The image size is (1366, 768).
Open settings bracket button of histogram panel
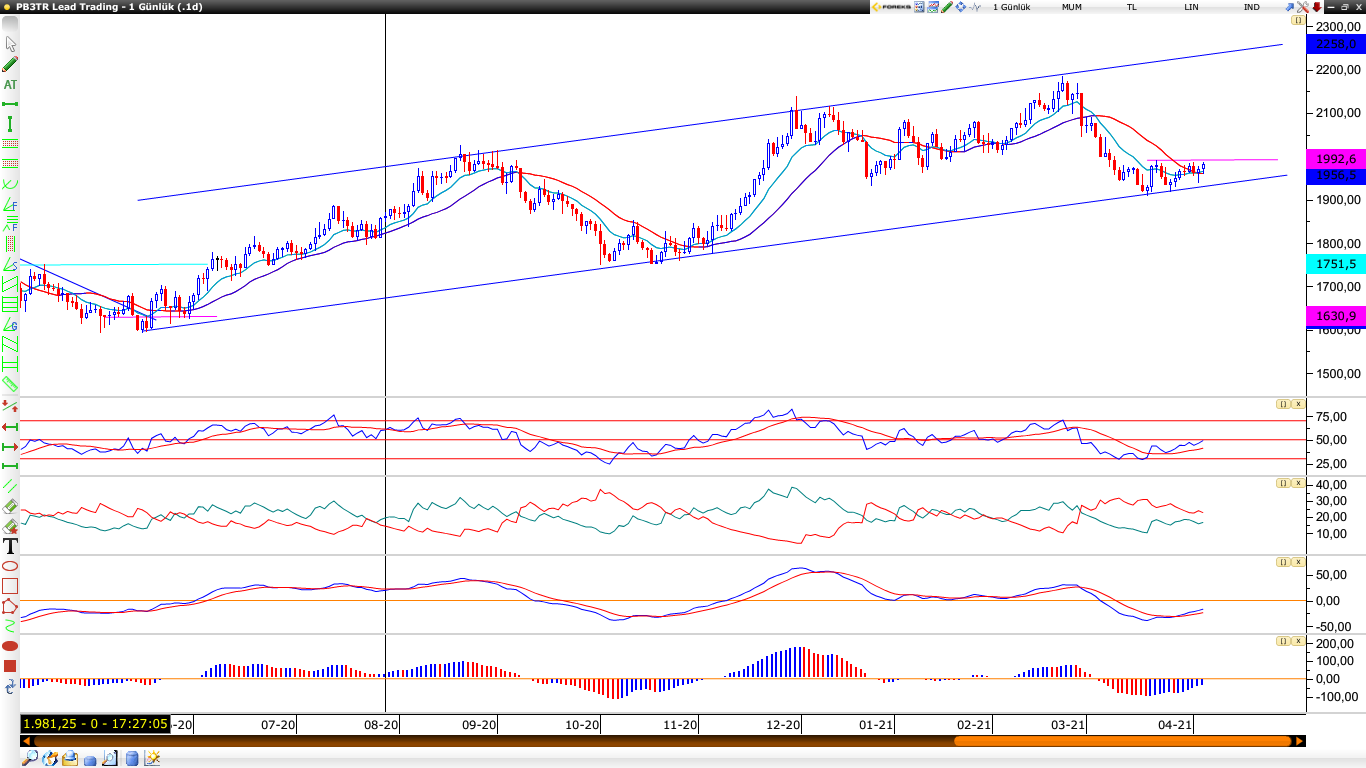(x=1283, y=641)
